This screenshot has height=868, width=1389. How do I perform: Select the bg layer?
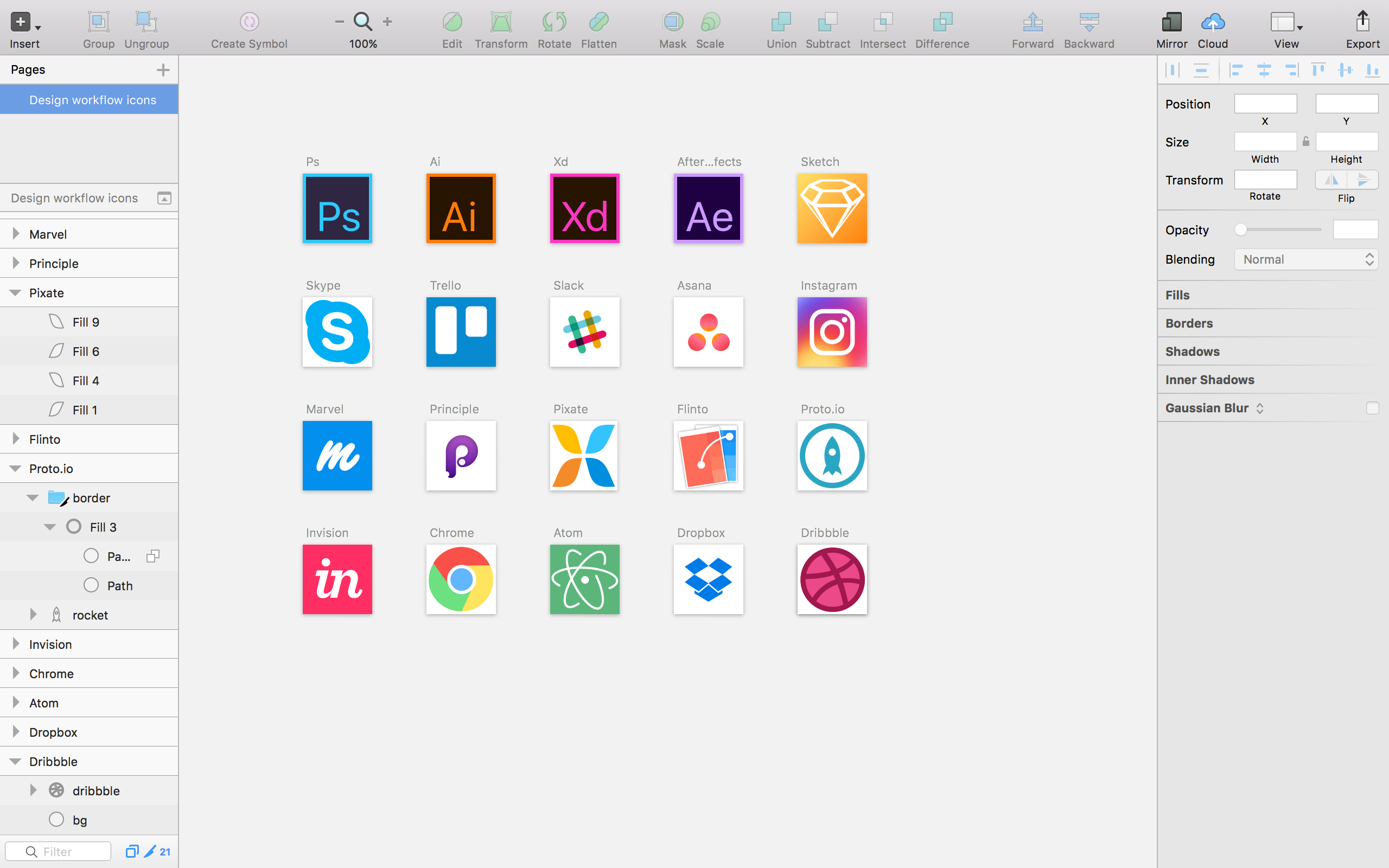coord(89,820)
